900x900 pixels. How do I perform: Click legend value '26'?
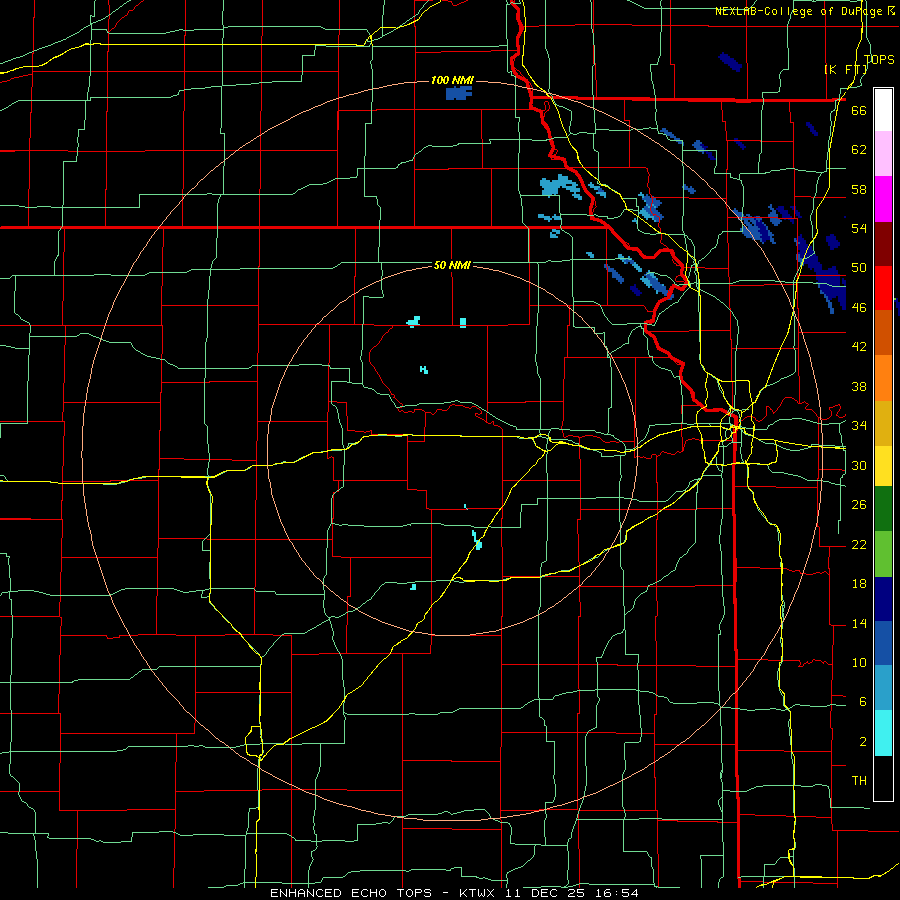859,505
